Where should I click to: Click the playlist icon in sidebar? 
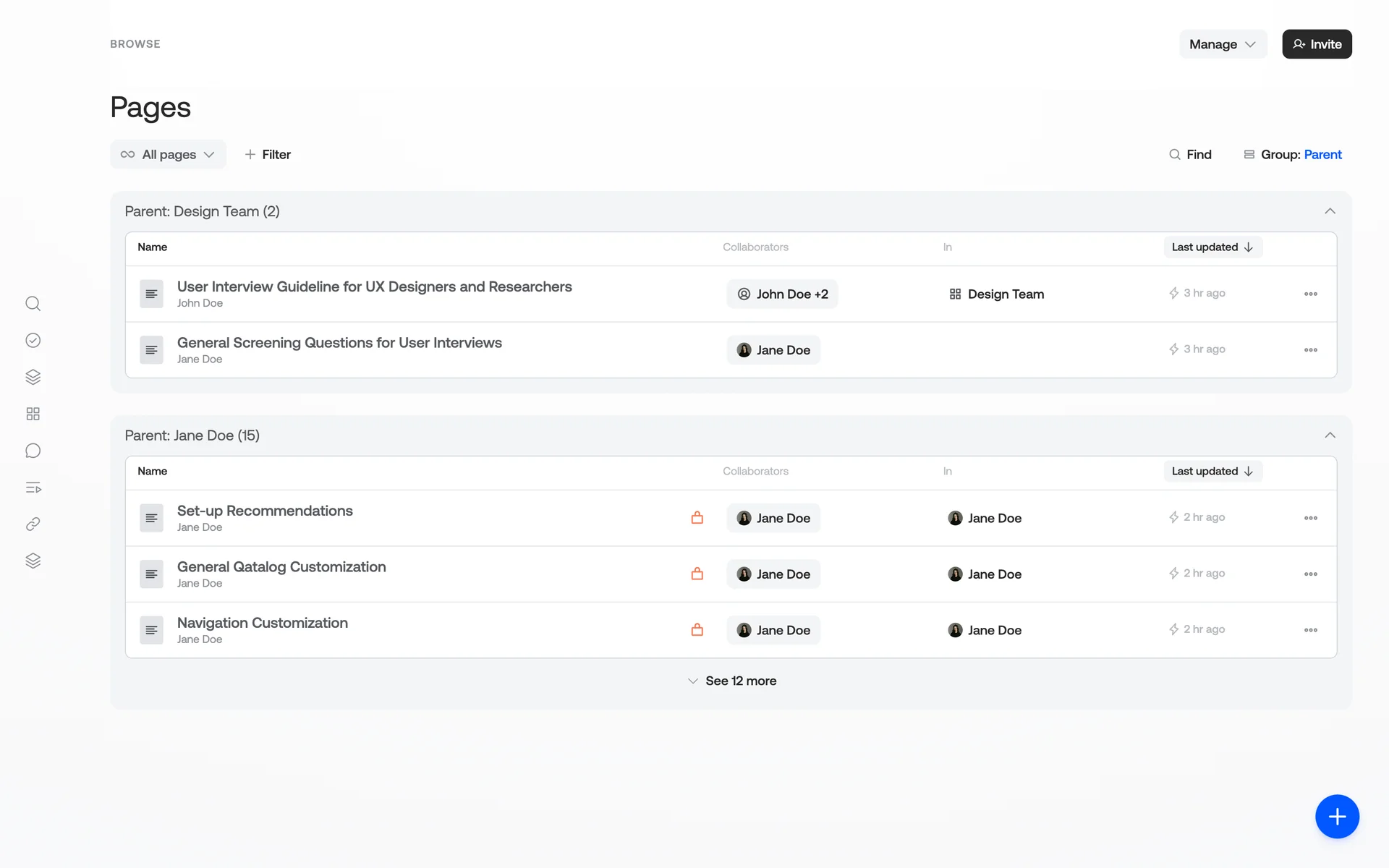pyautogui.click(x=33, y=488)
